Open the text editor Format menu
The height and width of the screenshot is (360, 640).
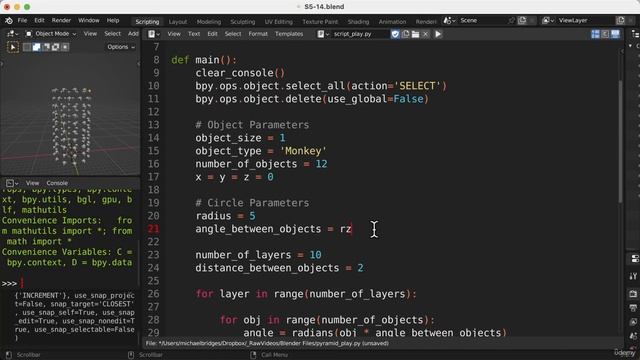(258, 34)
